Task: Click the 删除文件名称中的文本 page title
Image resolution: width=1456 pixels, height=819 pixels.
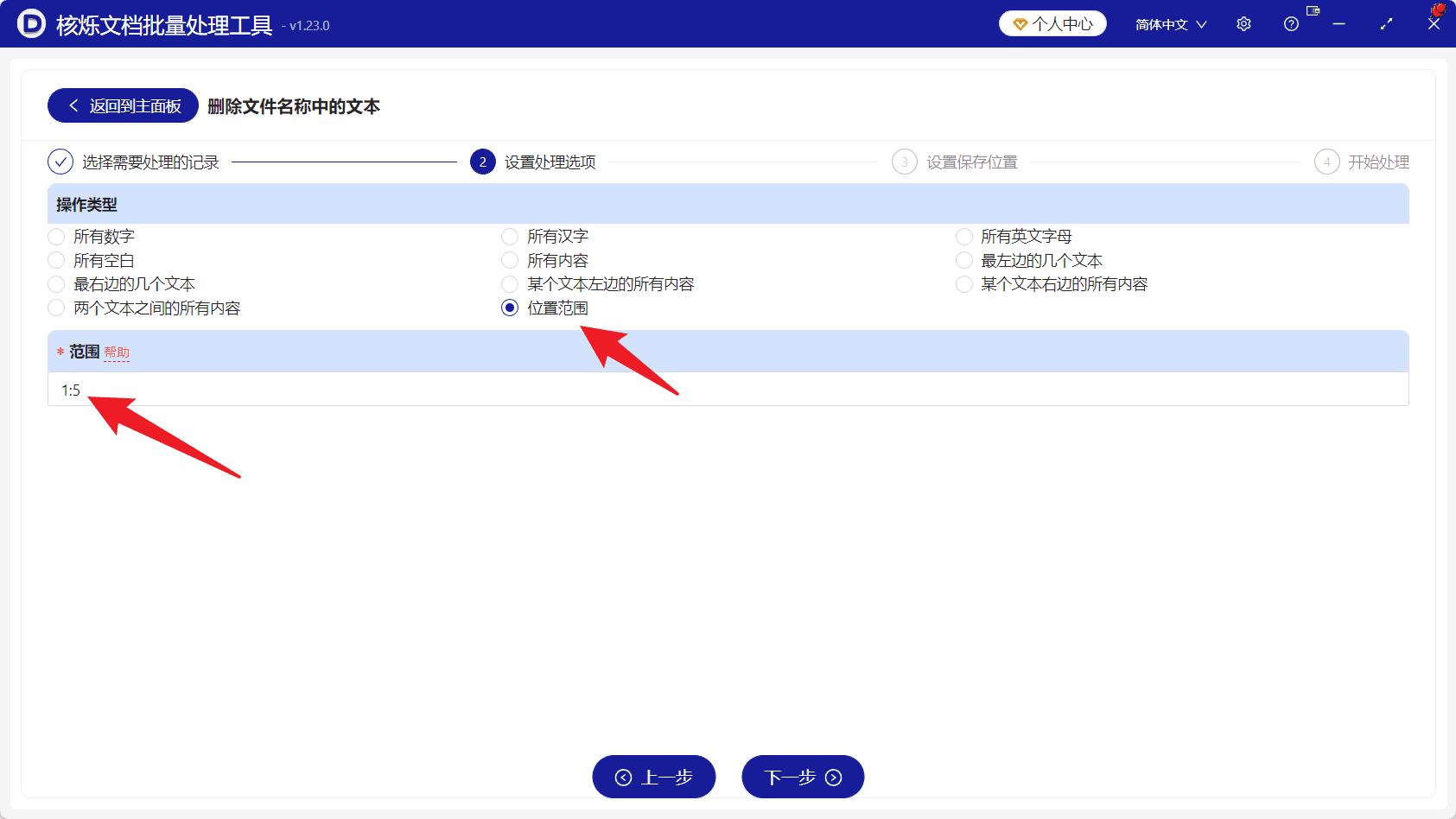Action: click(x=294, y=106)
